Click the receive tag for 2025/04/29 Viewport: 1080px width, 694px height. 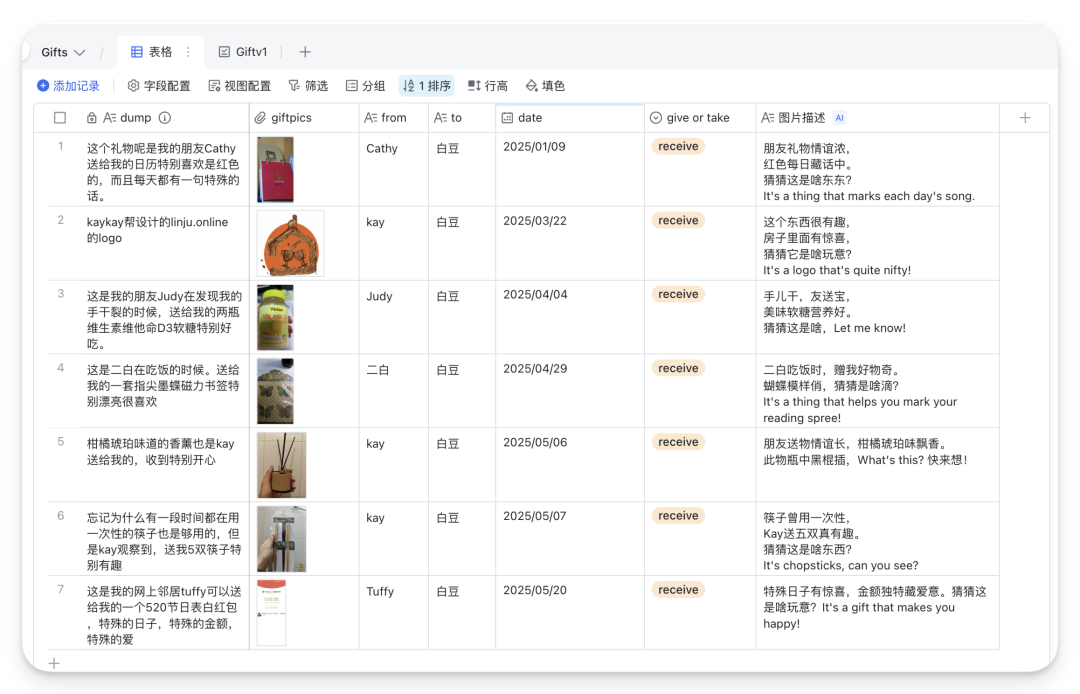coord(678,368)
